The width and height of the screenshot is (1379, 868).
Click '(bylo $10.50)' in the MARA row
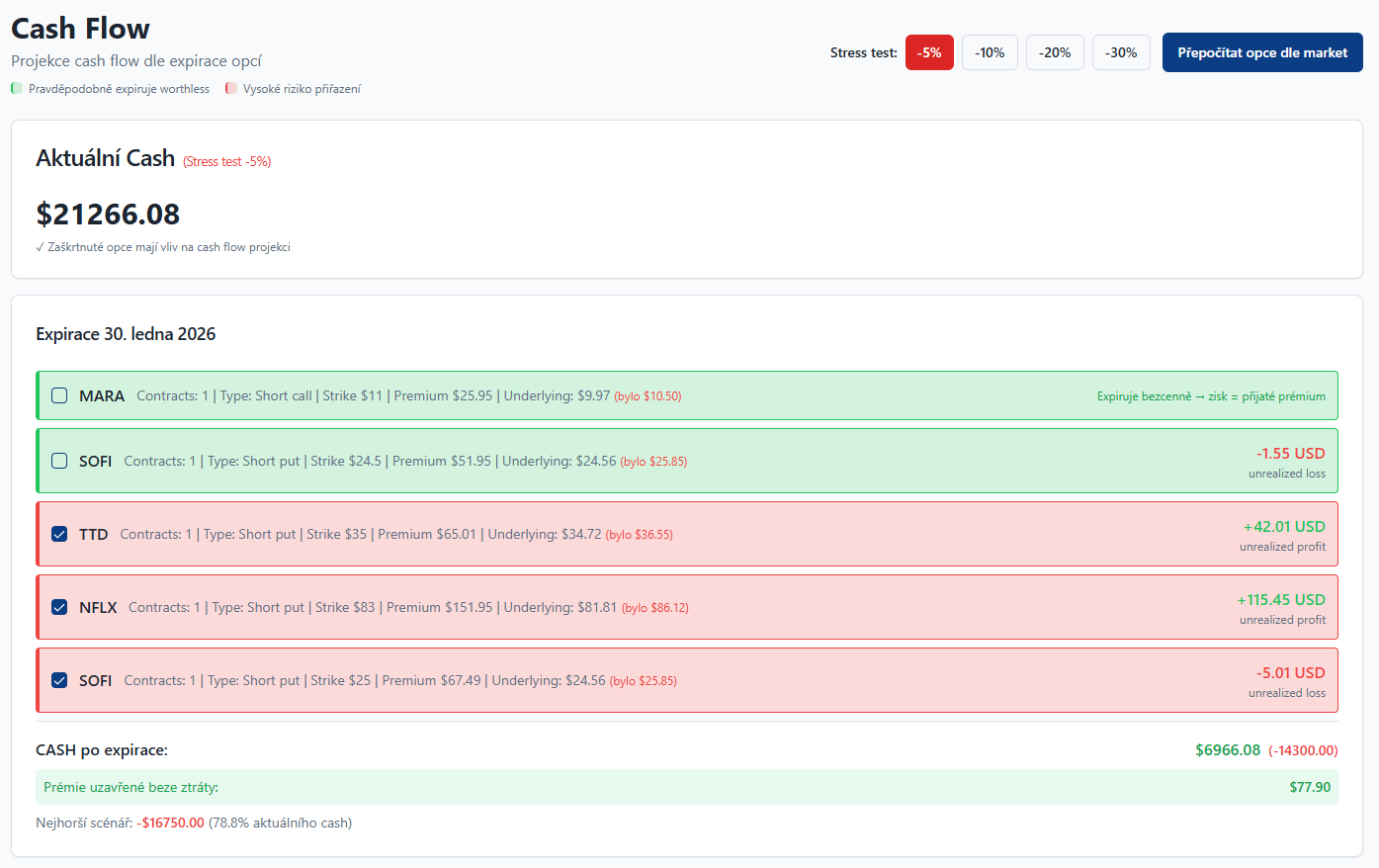coord(648,396)
